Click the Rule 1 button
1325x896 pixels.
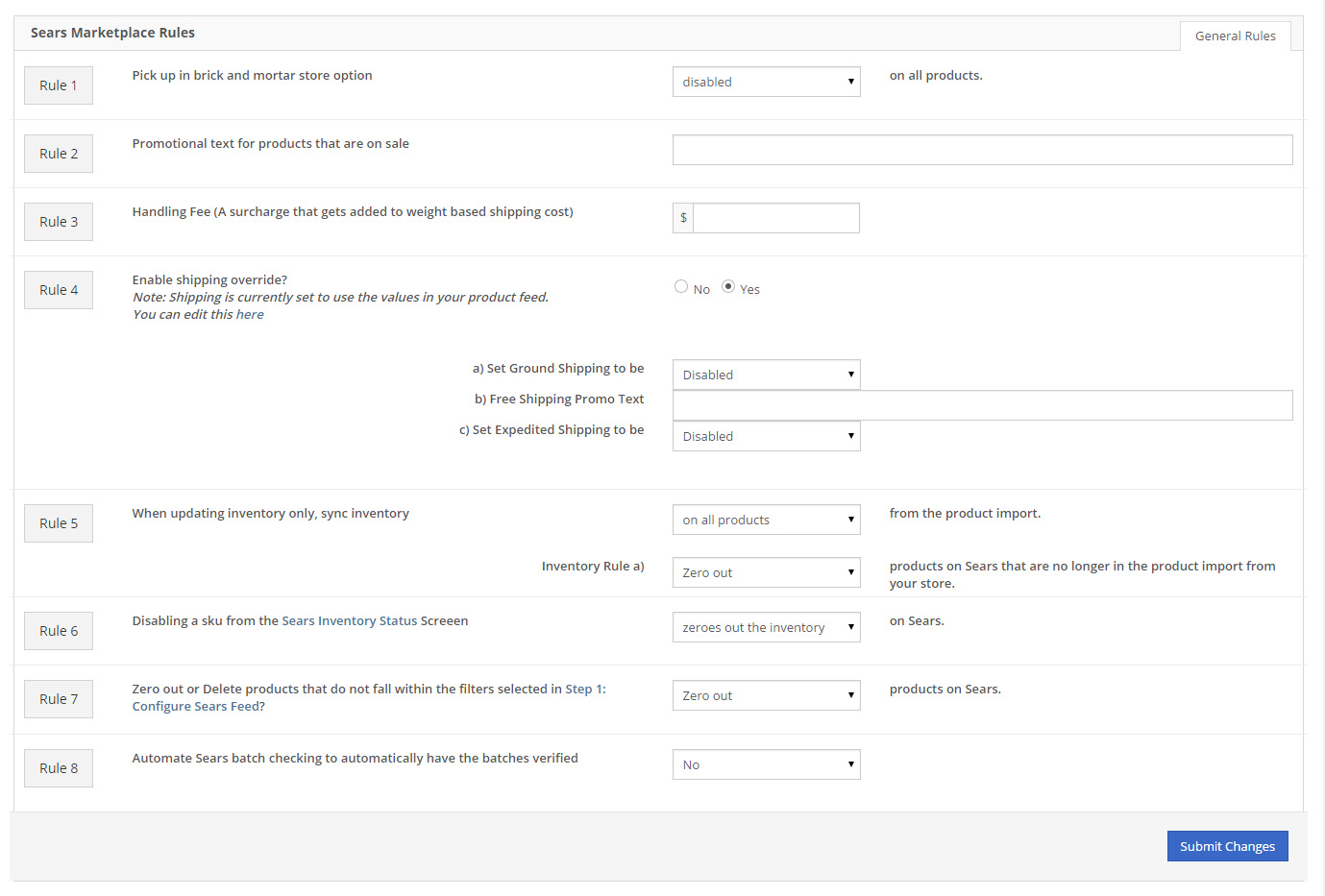pos(59,85)
